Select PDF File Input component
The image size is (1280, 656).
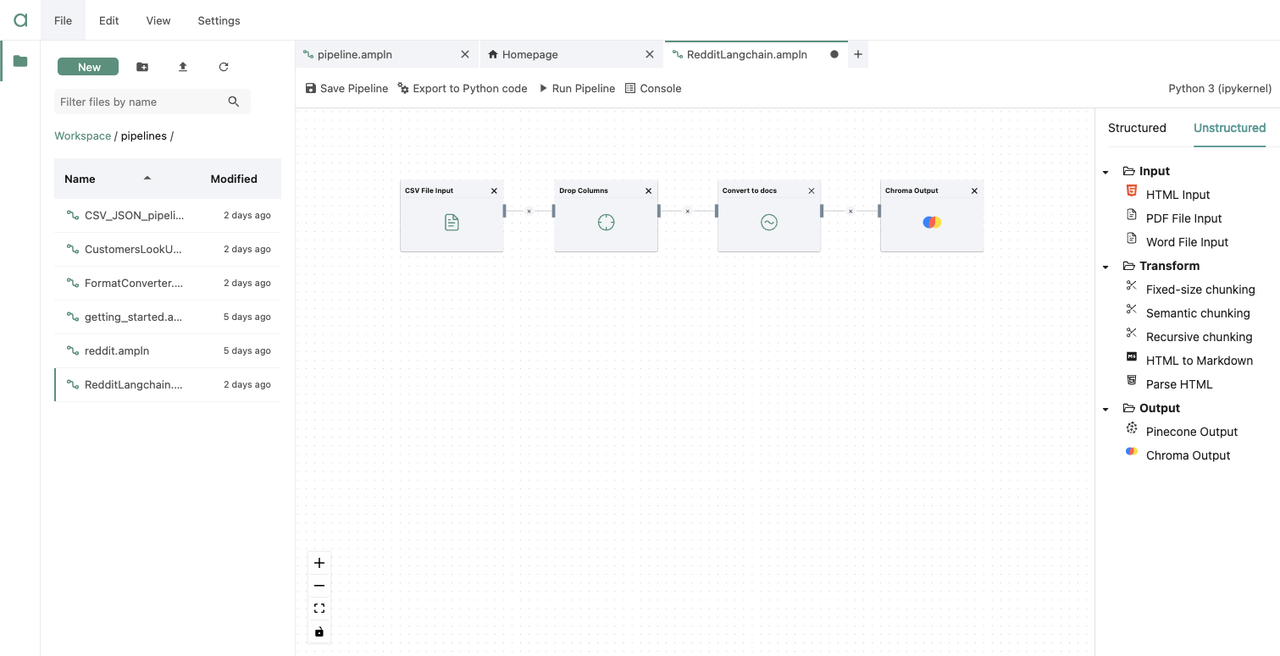point(1183,218)
